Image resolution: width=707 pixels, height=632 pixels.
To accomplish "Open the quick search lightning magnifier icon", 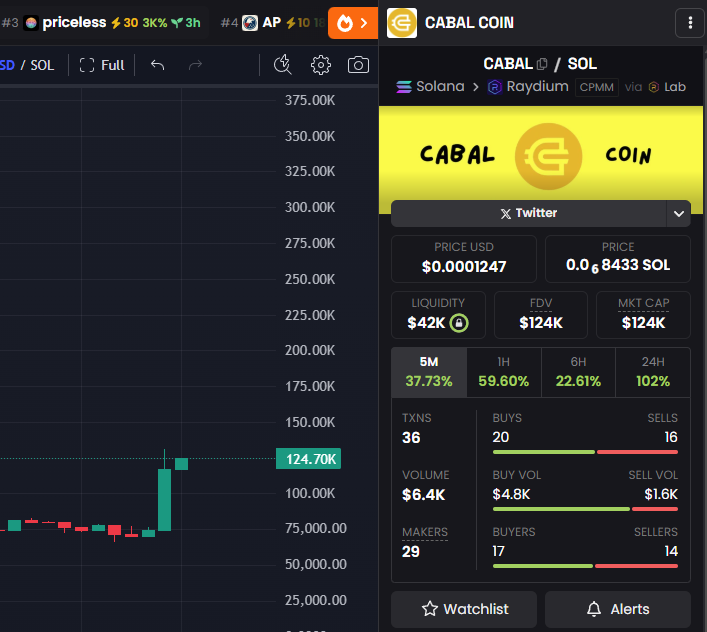I will click(x=283, y=64).
